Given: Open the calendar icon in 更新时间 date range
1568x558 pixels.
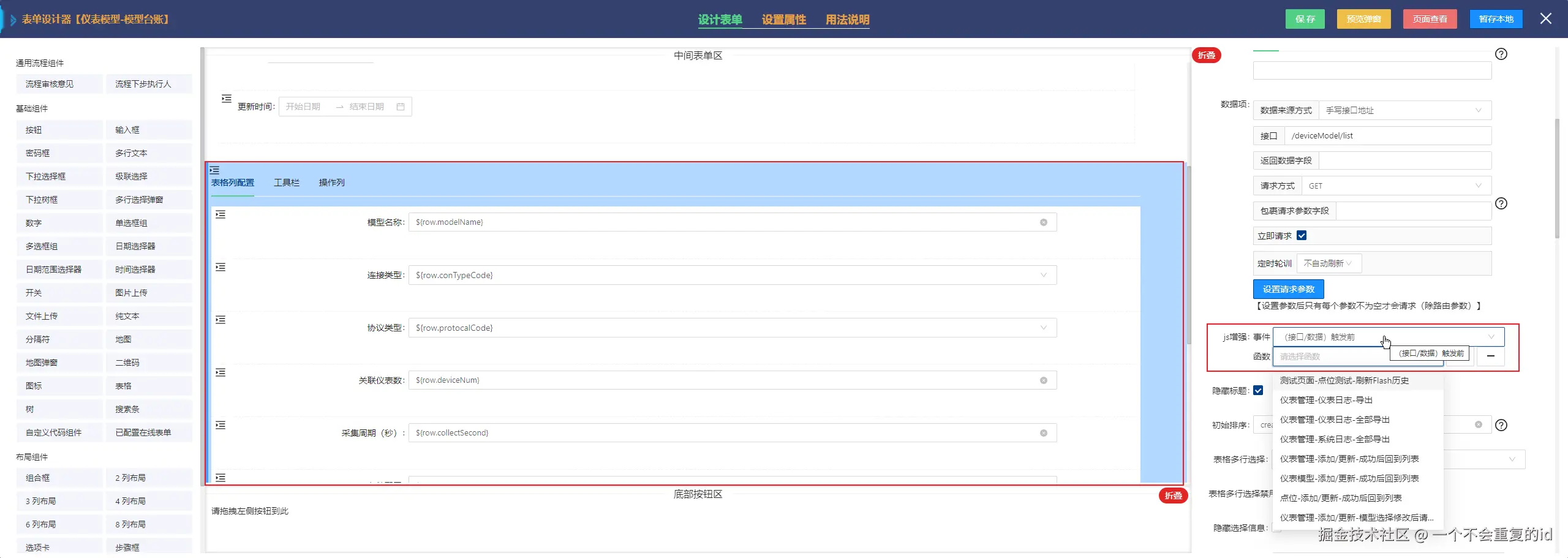Looking at the screenshot, I should click(401, 107).
